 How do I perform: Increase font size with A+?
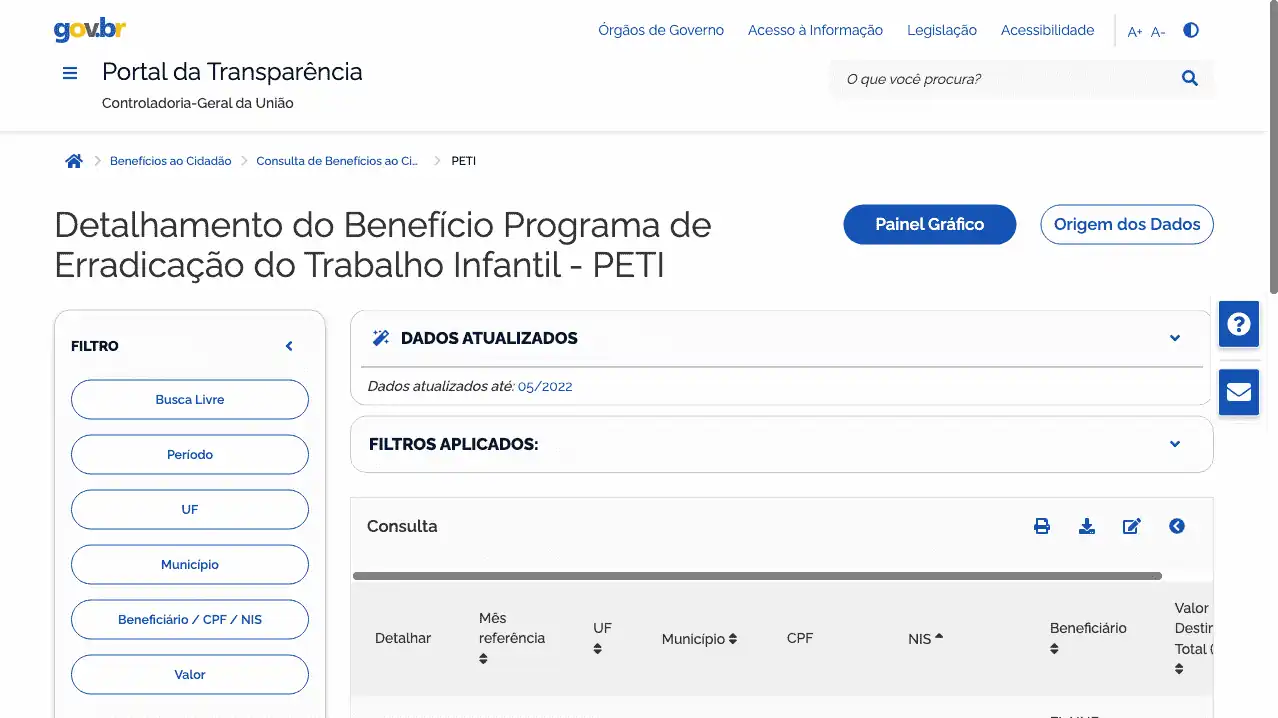click(x=1135, y=32)
